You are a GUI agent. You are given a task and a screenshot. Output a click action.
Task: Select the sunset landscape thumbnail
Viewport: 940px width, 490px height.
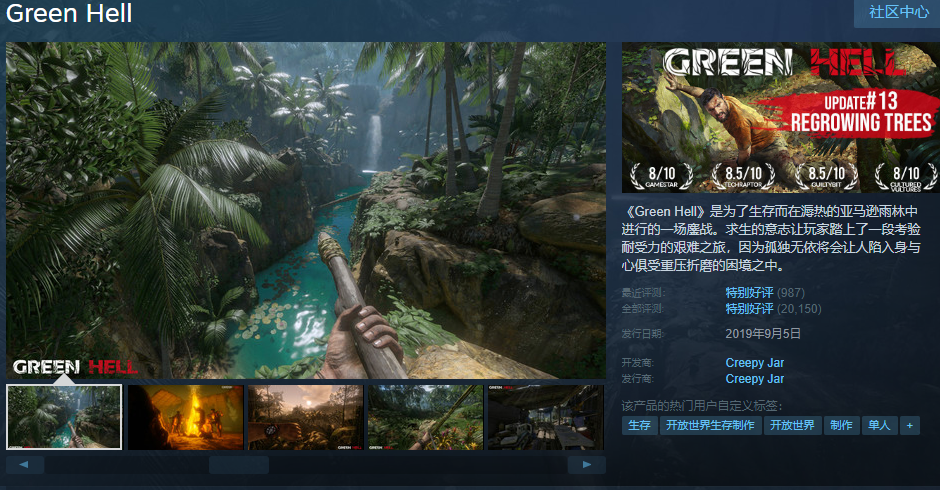tap(305, 417)
